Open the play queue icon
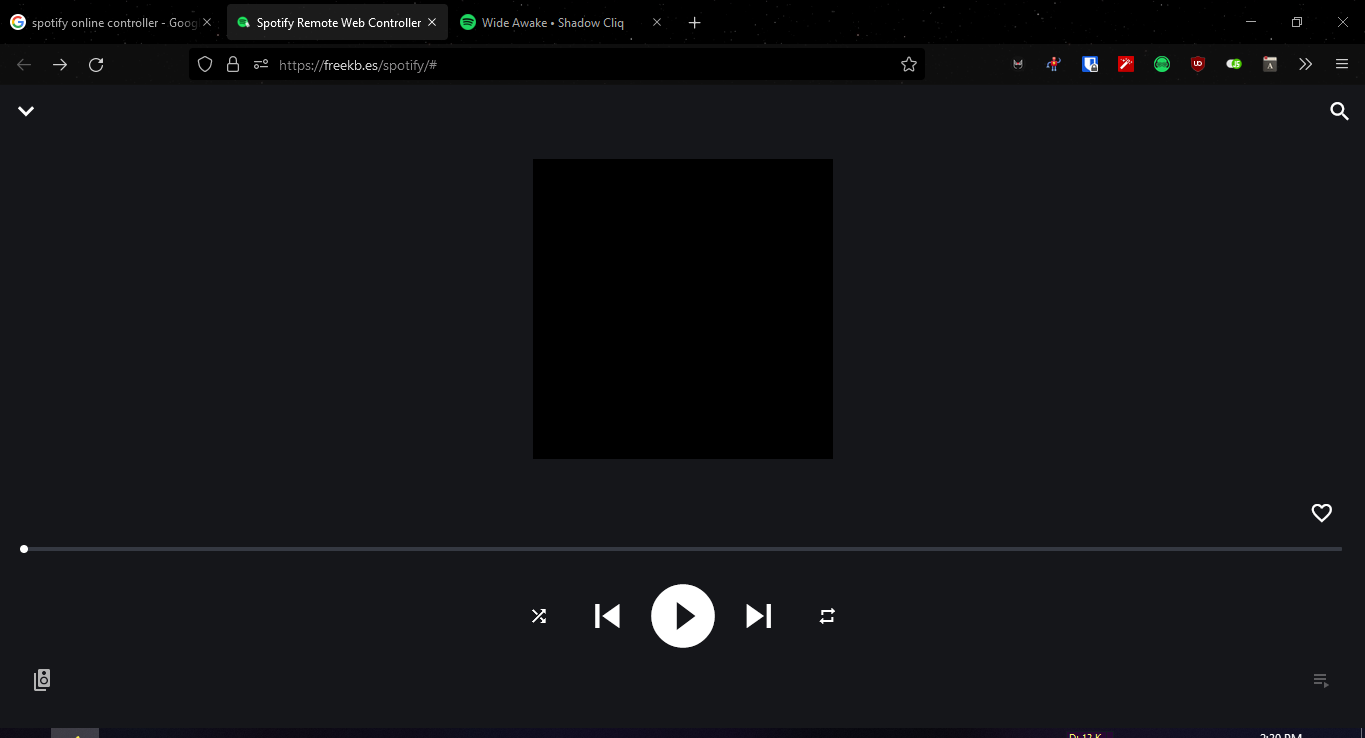 point(1321,681)
